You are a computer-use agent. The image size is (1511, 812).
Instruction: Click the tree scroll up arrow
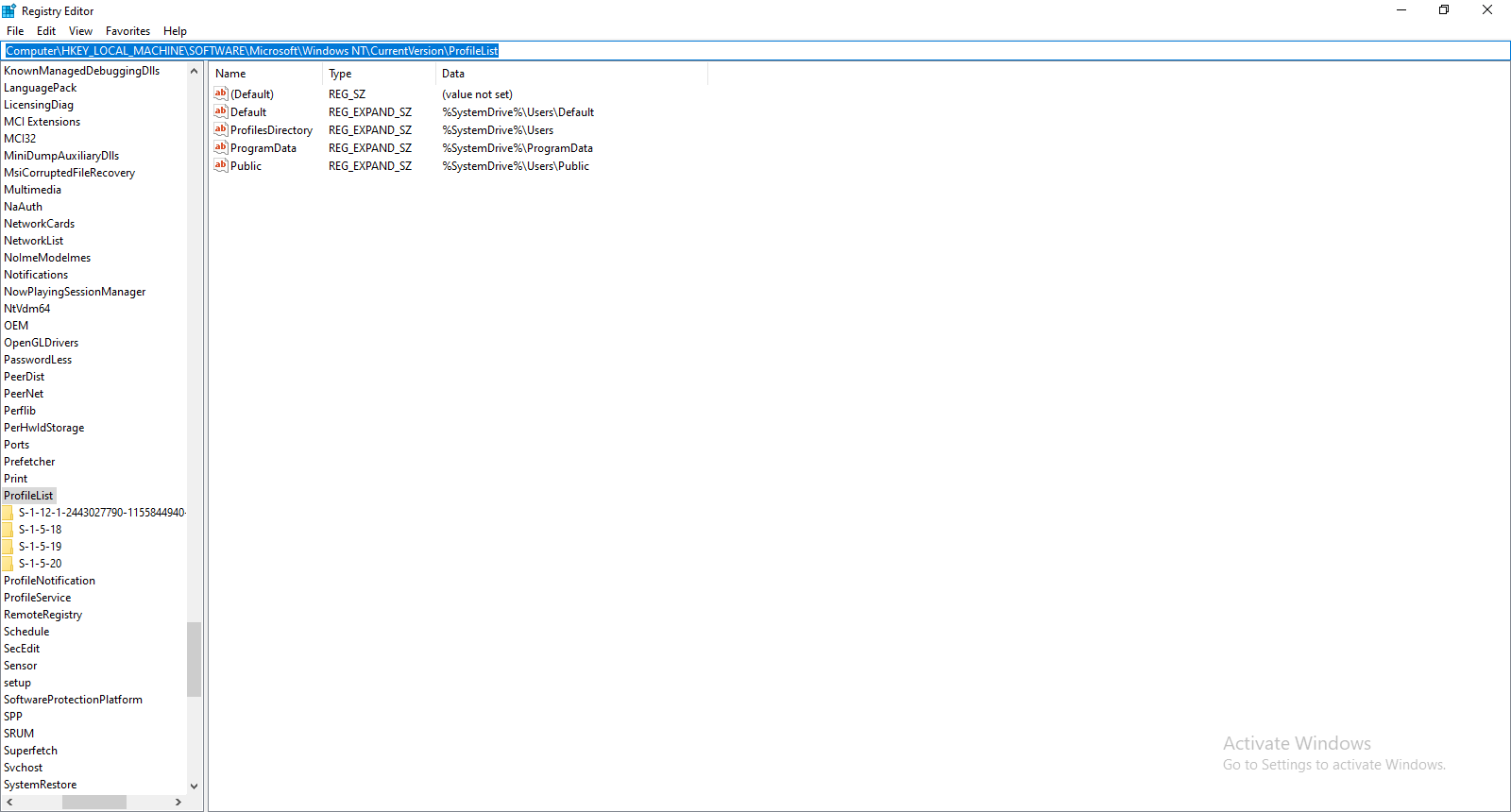point(195,71)
